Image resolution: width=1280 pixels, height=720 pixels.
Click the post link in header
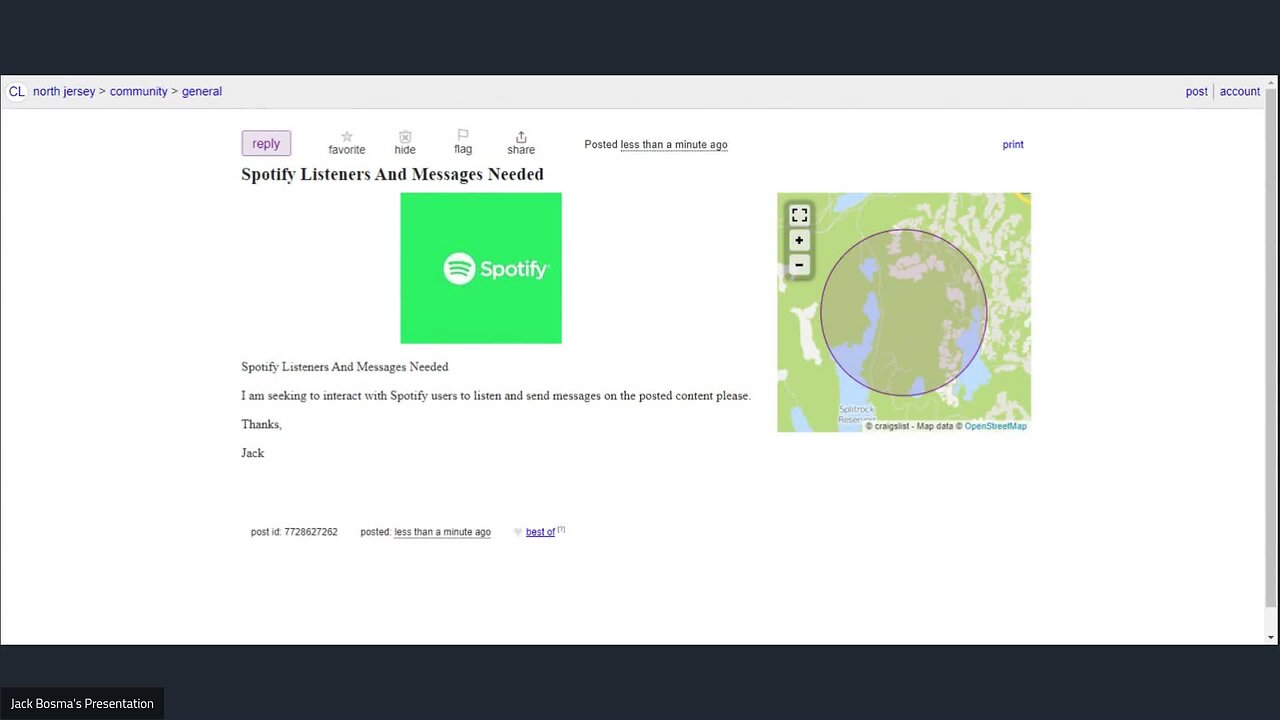[1197, 91]
